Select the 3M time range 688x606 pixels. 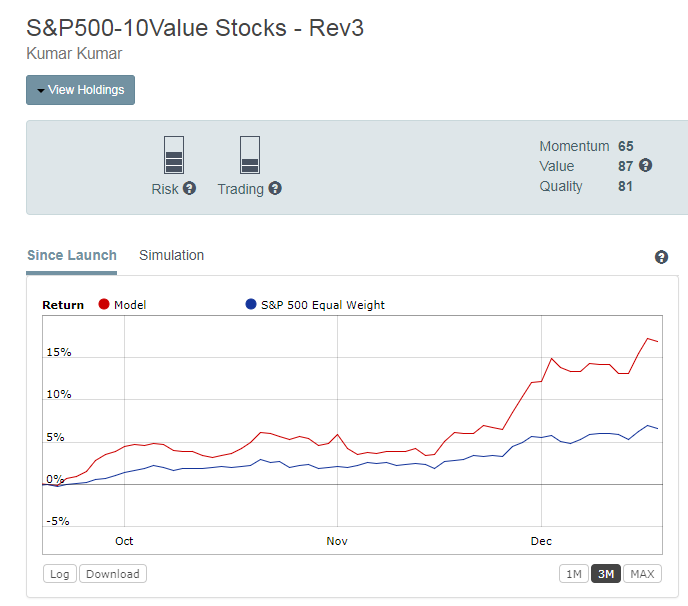(606, 574)
